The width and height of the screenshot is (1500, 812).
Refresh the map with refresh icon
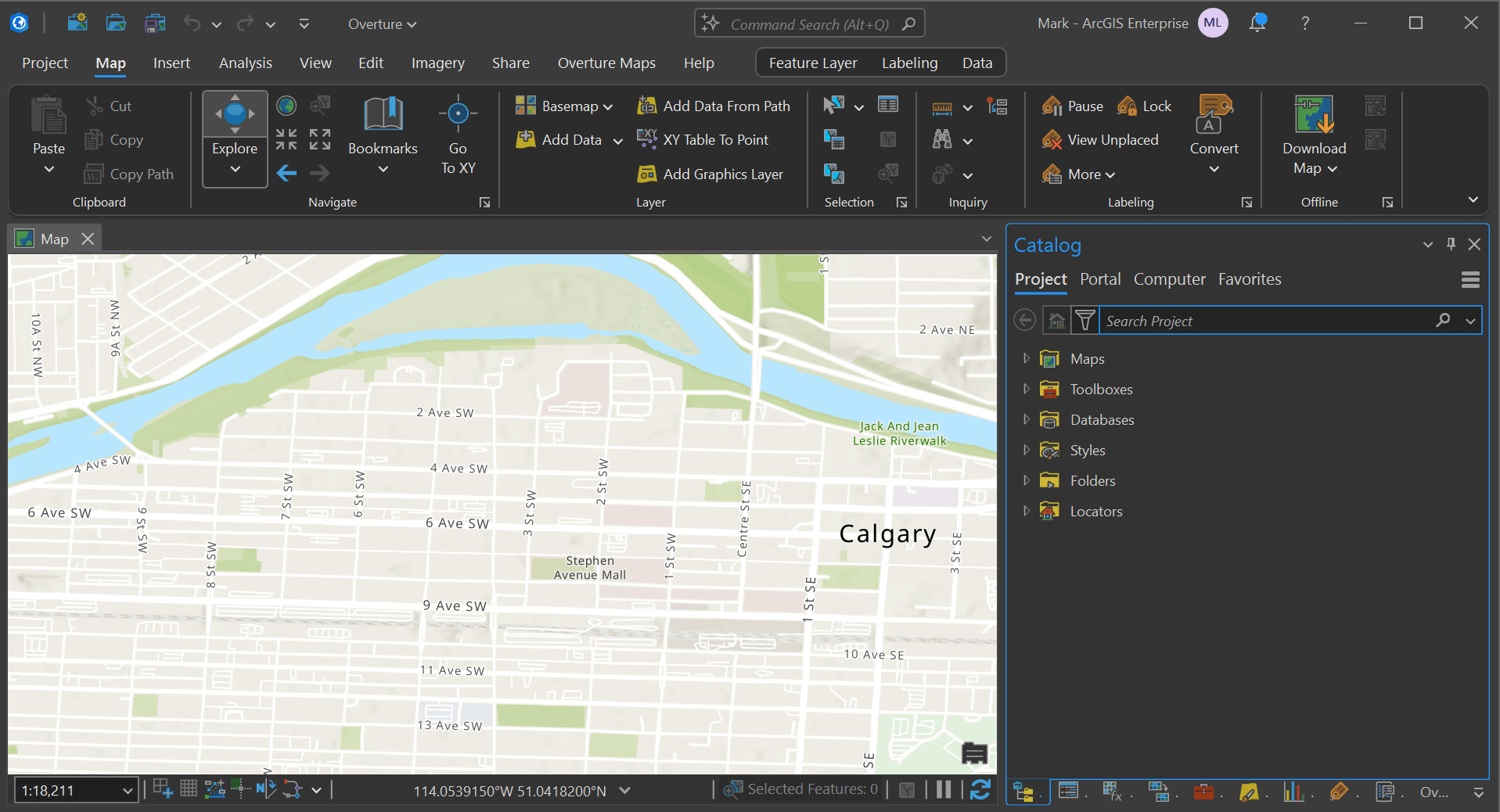click(980, 789)
